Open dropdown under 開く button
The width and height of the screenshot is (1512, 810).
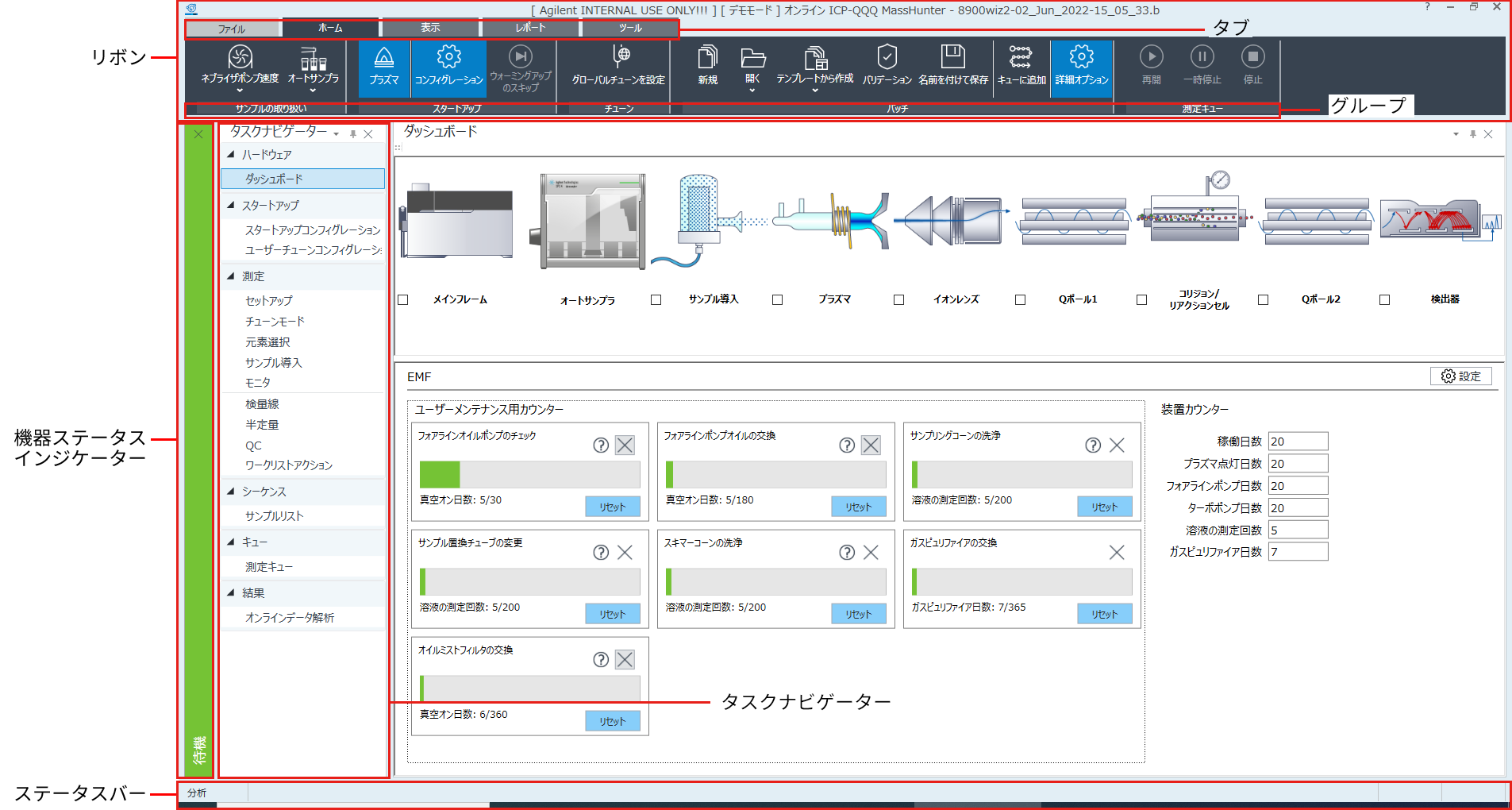point(752,91)
